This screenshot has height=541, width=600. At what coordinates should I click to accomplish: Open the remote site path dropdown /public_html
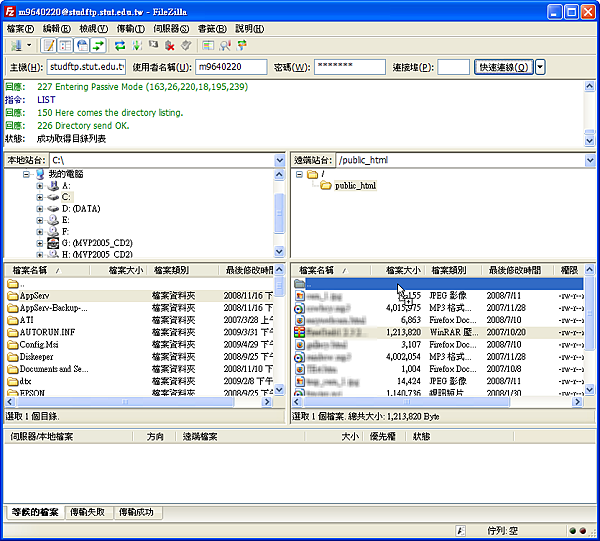[x=590, y=160]
